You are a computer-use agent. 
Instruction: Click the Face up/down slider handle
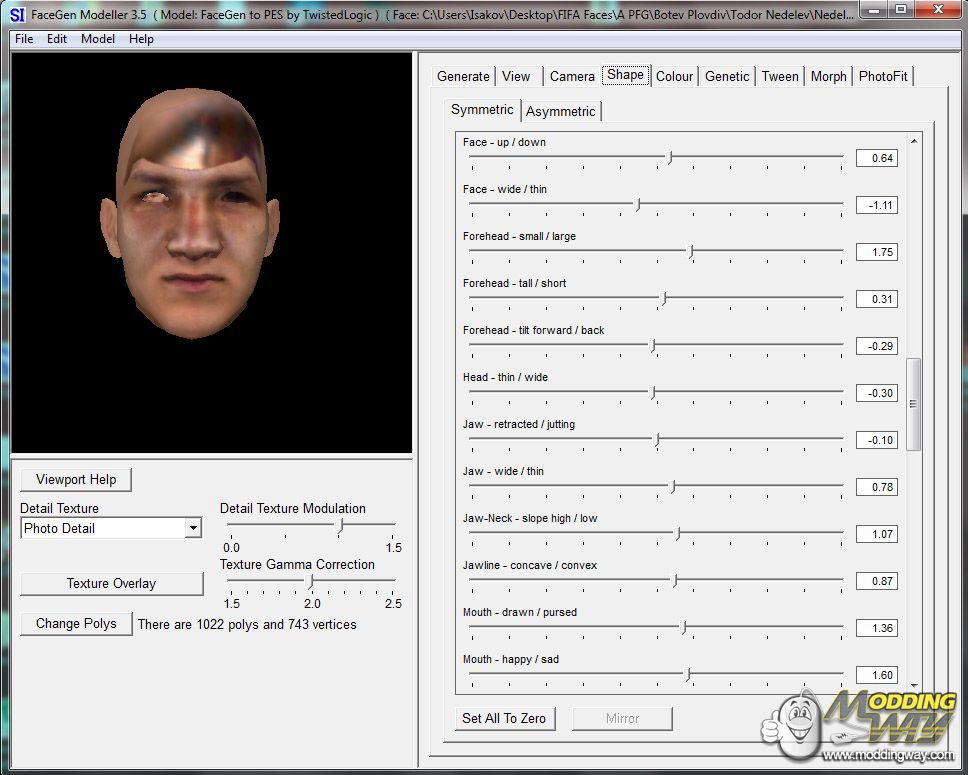[670, 157]
